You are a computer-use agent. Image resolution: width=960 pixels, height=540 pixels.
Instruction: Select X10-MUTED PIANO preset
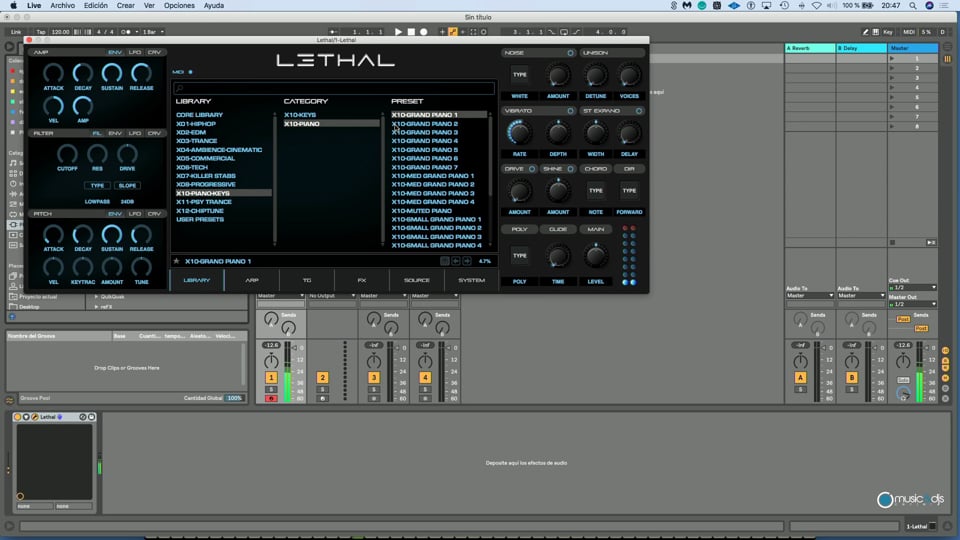pyautogui.click(x=422, y=211)
